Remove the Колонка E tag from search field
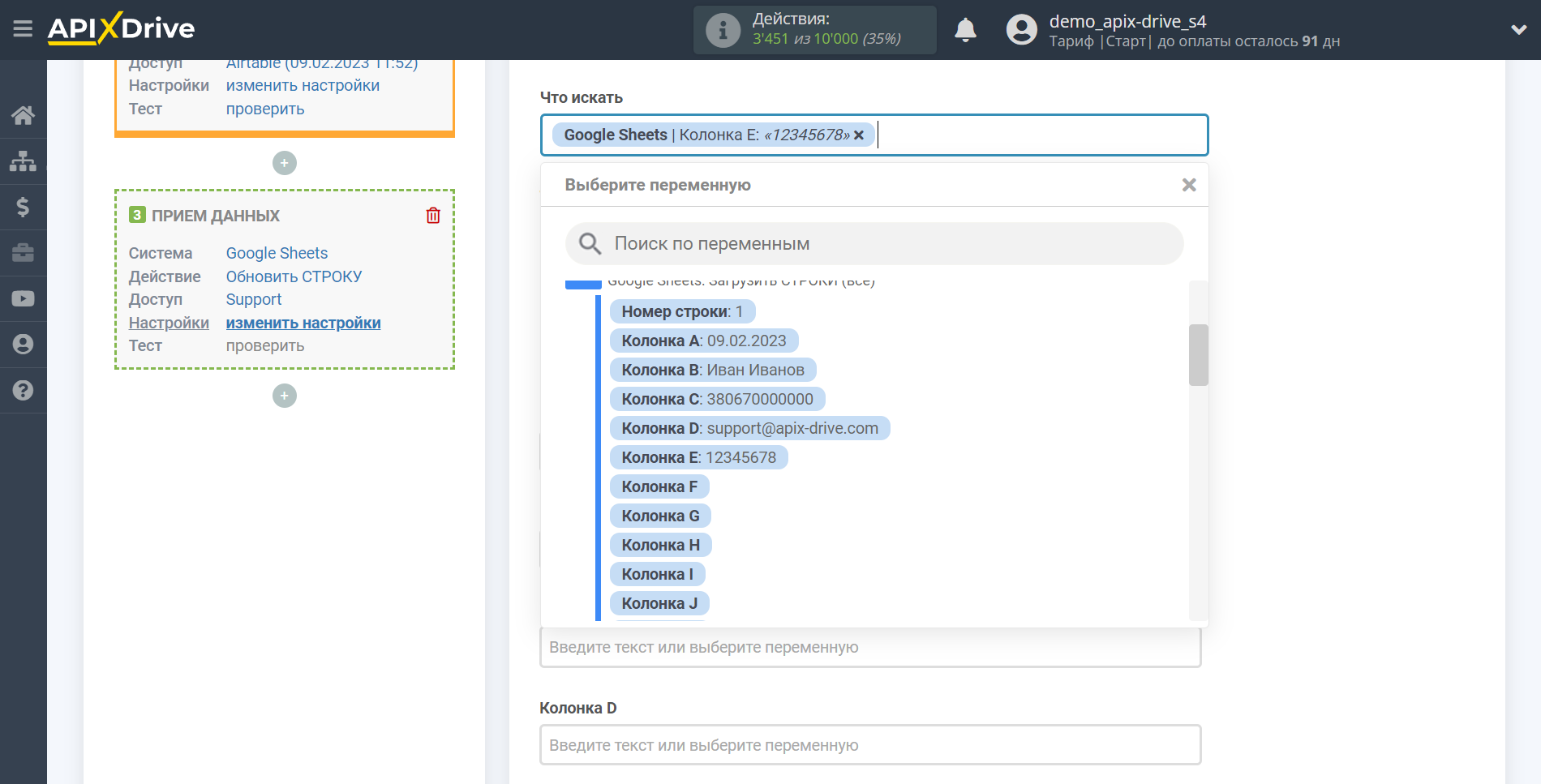Viewport: 1541px width, 784px height. pos(858,135)
